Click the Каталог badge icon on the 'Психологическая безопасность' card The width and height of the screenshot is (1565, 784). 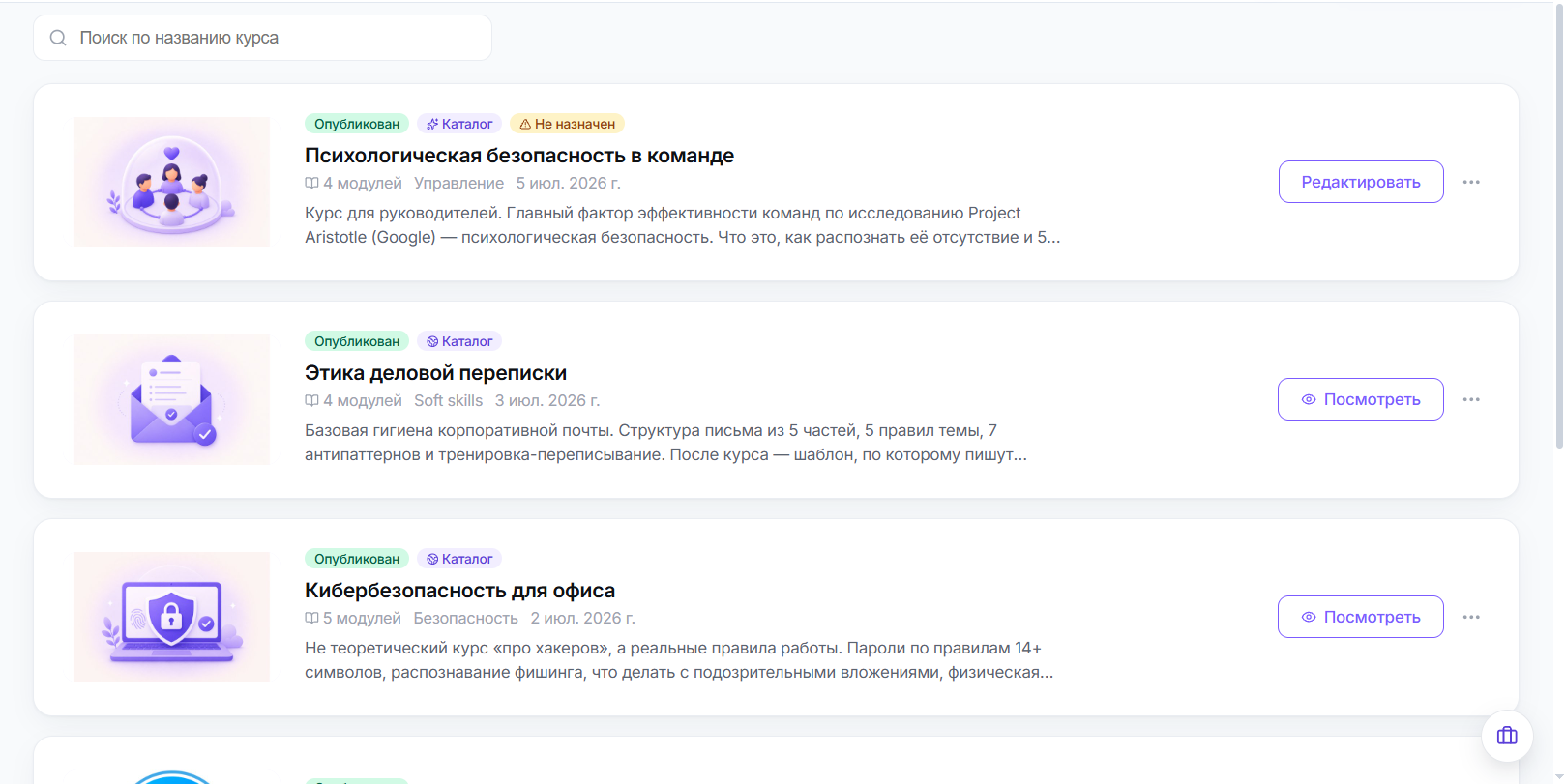432,124
